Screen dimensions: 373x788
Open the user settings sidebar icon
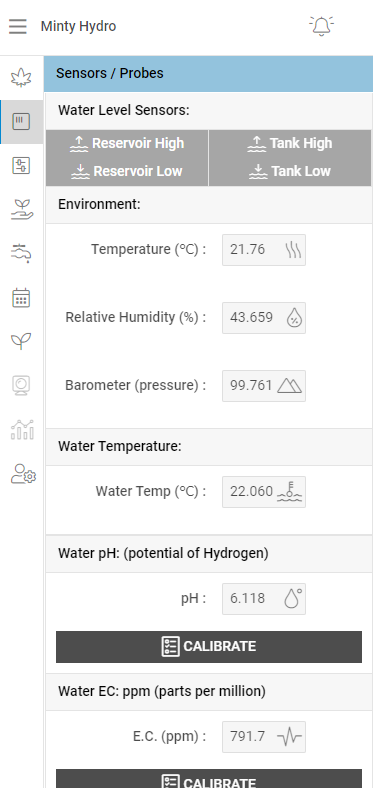23,474
